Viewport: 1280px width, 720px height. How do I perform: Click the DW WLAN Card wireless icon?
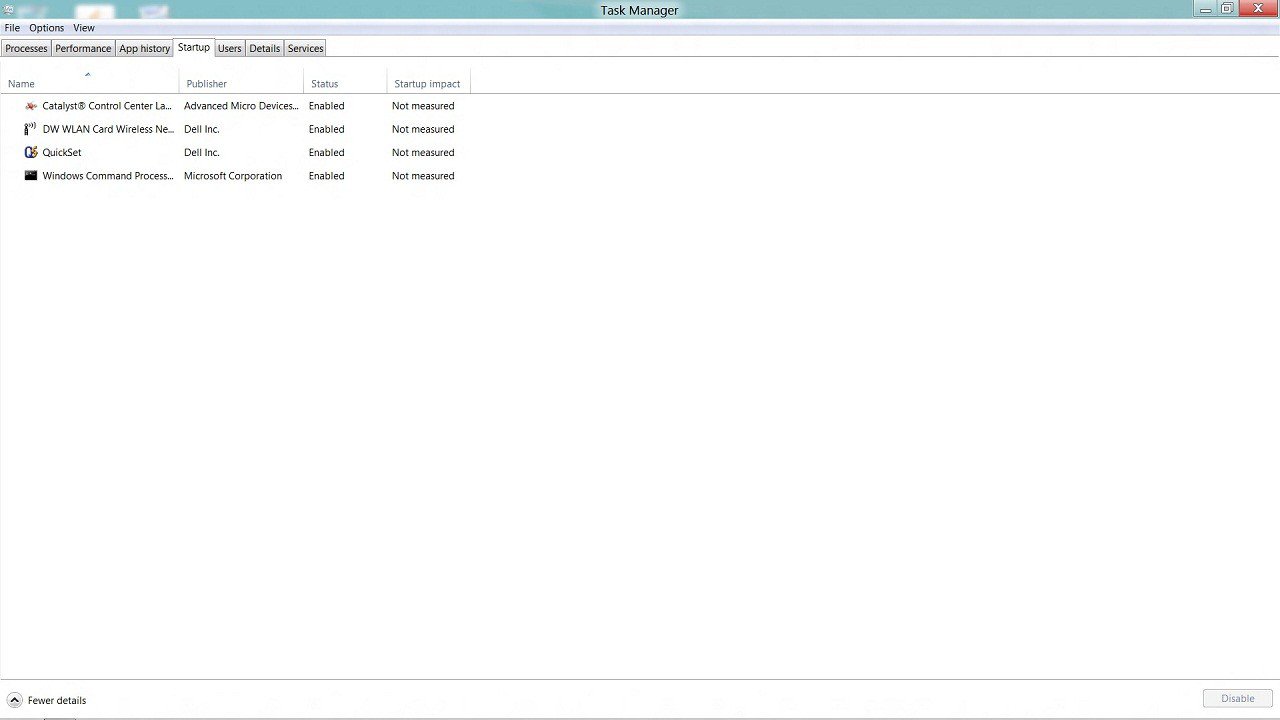coord(31,129)
